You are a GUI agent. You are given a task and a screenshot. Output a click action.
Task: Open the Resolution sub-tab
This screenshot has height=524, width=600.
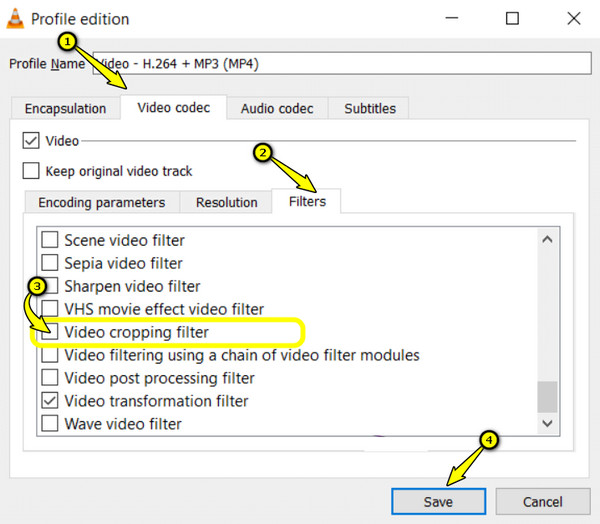pyautogui.click(x=227, y=202)
